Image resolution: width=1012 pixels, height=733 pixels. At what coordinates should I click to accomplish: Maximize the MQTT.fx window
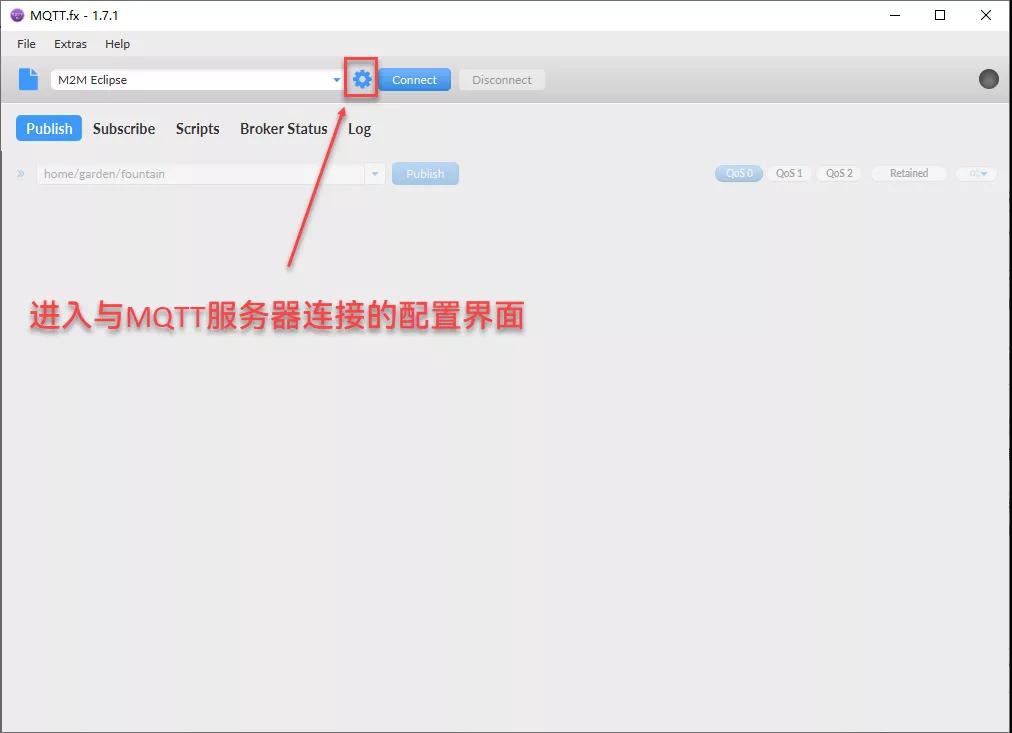coord(940,15)
